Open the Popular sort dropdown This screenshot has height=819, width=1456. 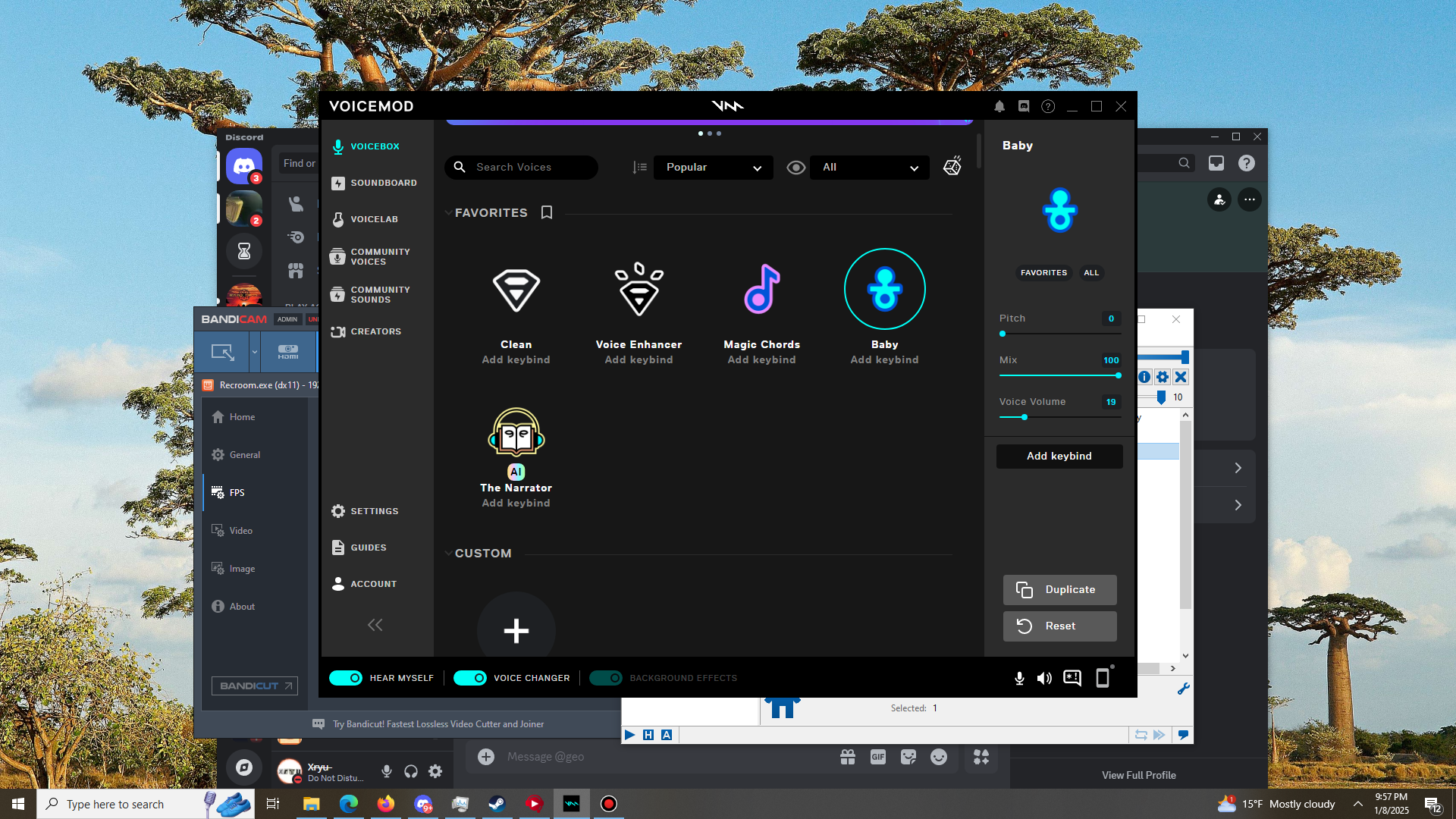tap(713, 168)
